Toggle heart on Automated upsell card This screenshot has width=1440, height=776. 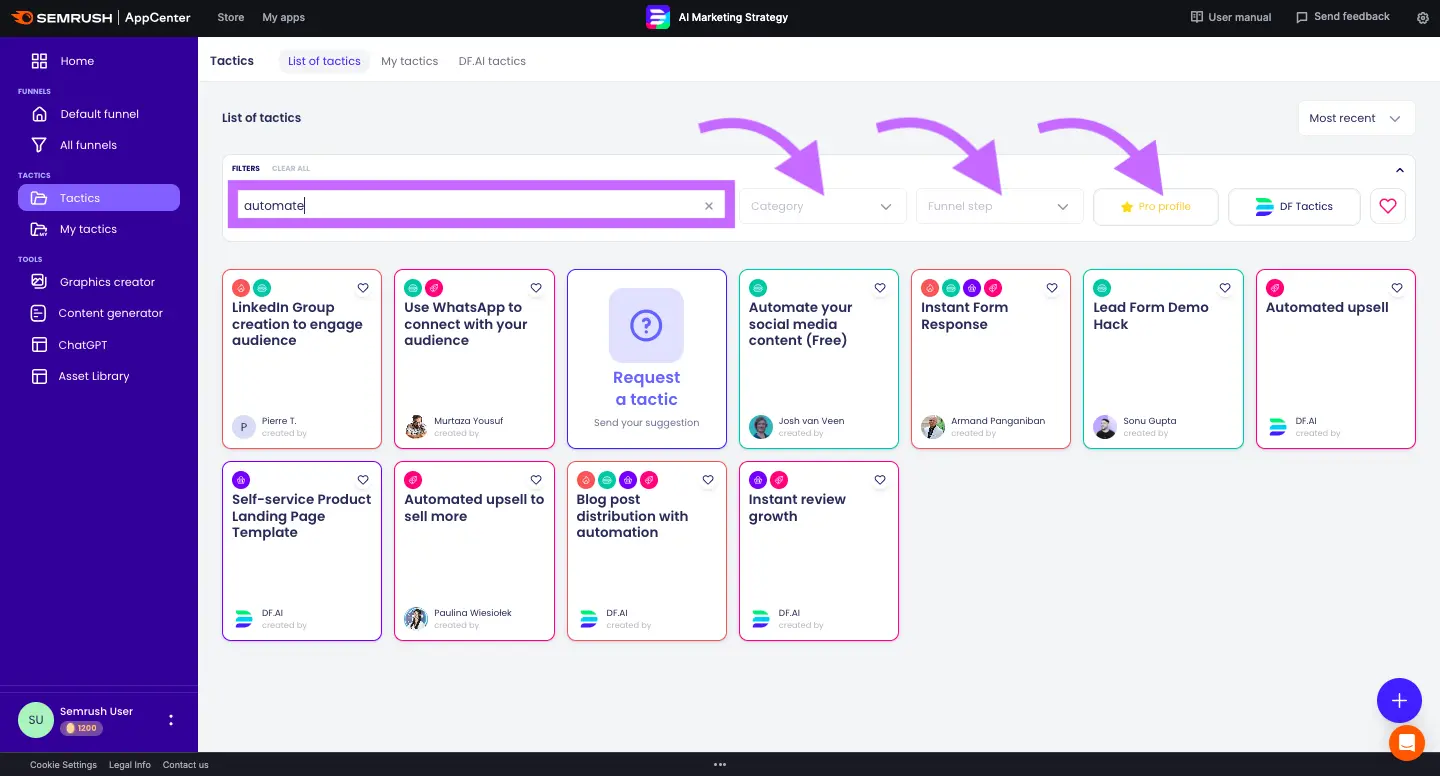click(1397, 288)
